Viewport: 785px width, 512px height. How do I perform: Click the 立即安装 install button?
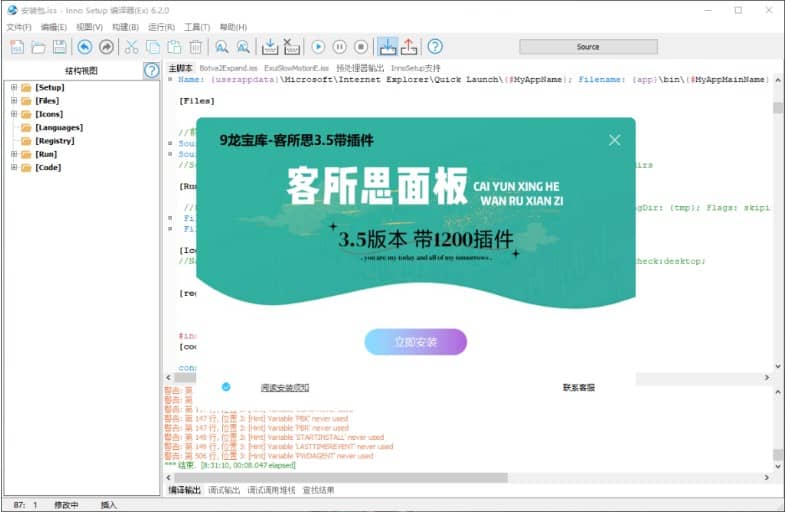click(416, 342)
